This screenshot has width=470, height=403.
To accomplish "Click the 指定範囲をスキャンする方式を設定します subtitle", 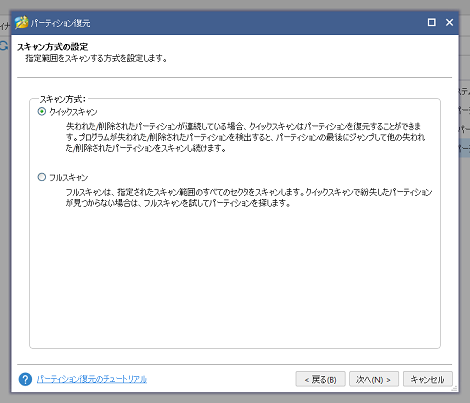I will coord(96,58).
